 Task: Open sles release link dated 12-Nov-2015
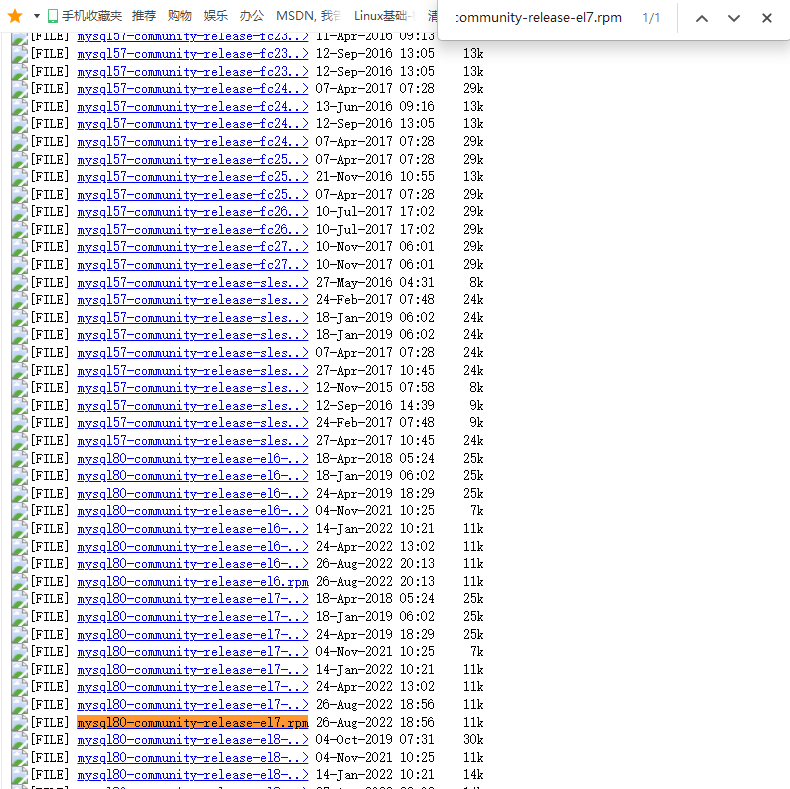[192, 388]
